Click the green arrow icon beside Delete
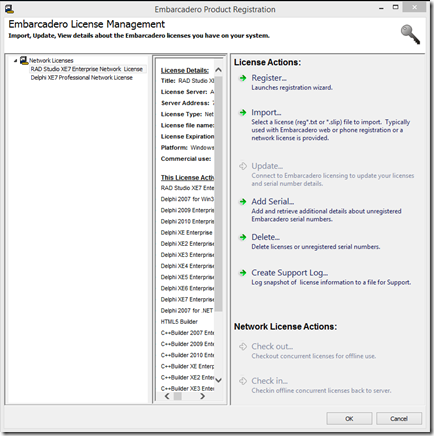This screenshot has width=434, height=436. (x=243, y=237)
